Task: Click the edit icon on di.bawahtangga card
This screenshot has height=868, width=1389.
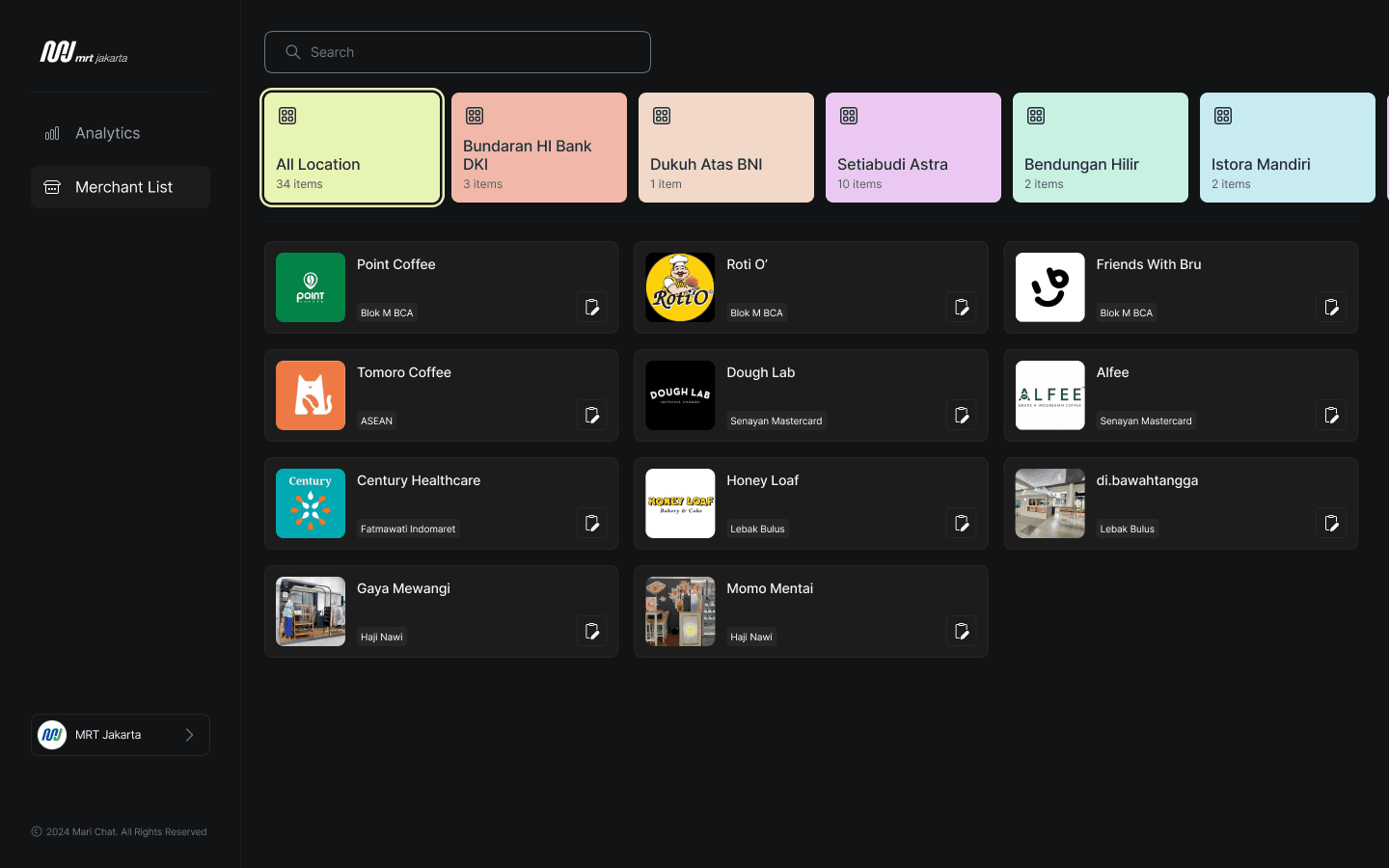Action: coord(1331,523)
